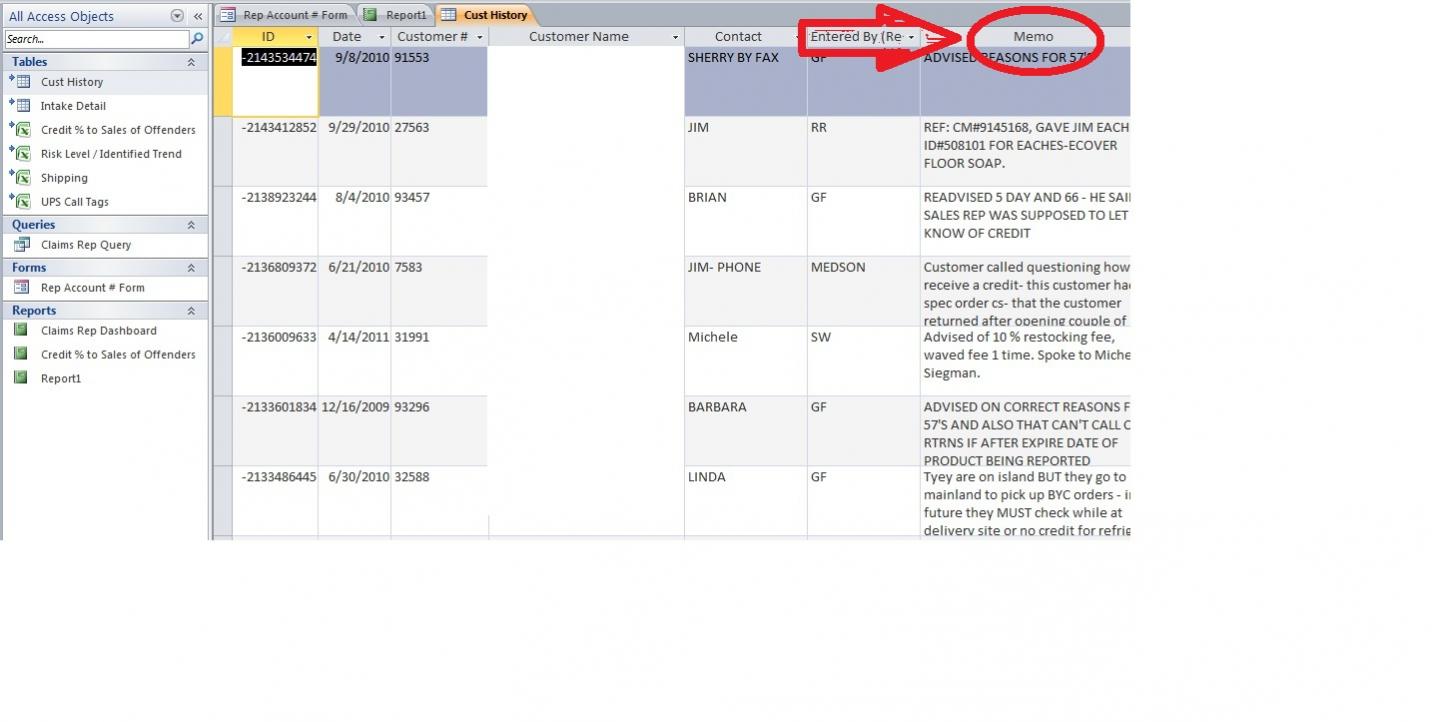This screenshot has width=1432, height=722.
Task: Click the Report1 report icon in navigation pane
Action: (21, 379)
